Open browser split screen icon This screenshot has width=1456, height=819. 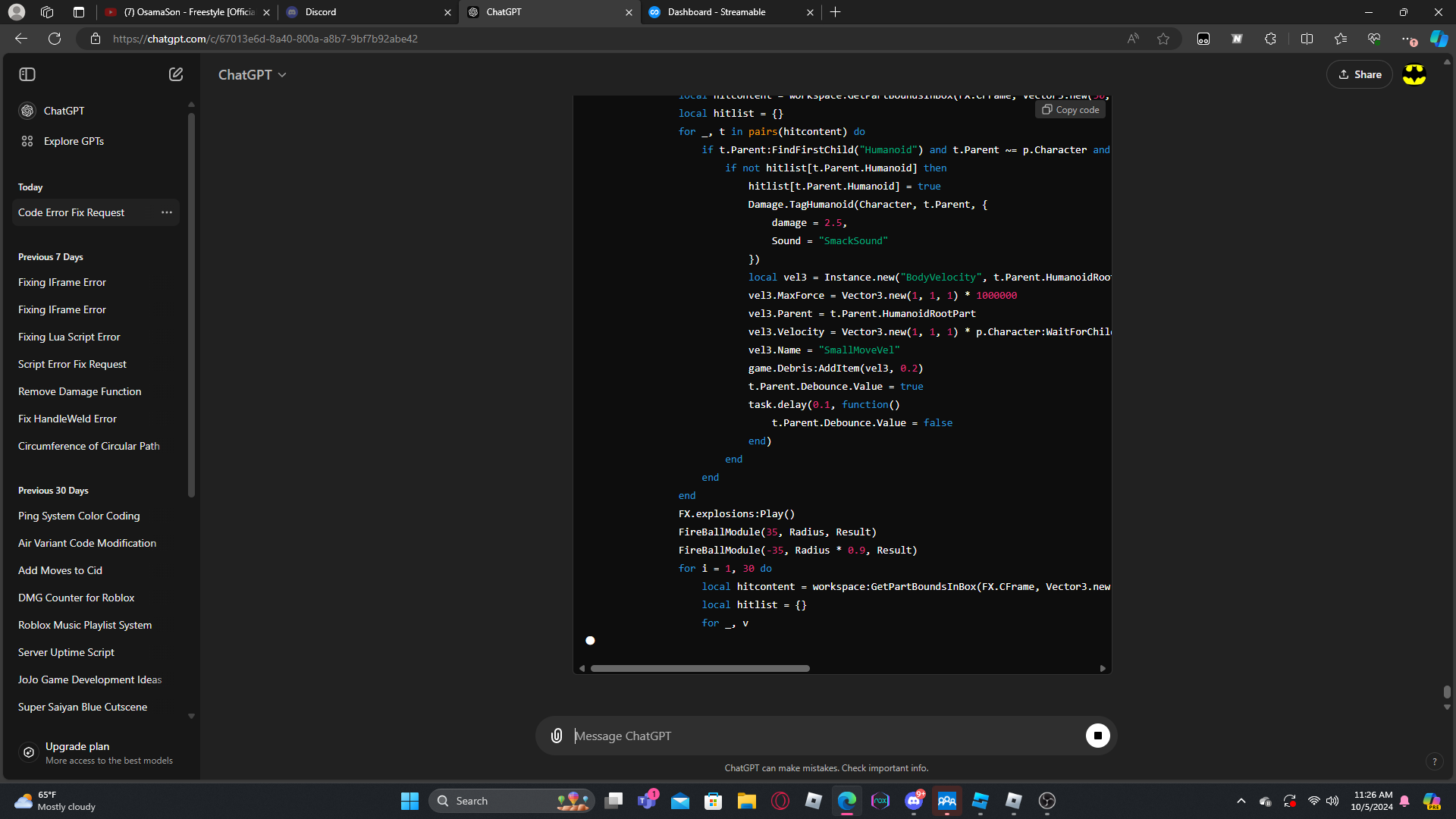point(1307,39)
